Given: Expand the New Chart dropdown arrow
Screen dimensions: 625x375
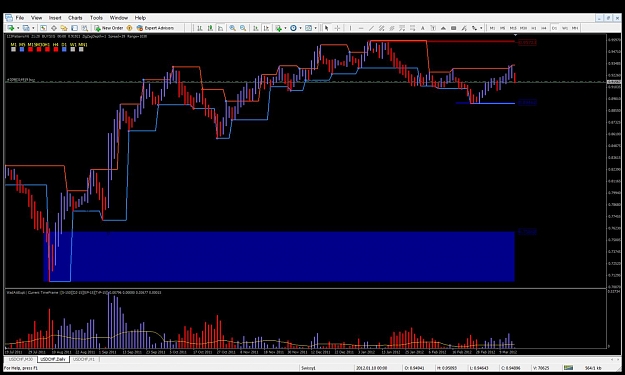Looking at the screenshot, I should coord(18,28).
